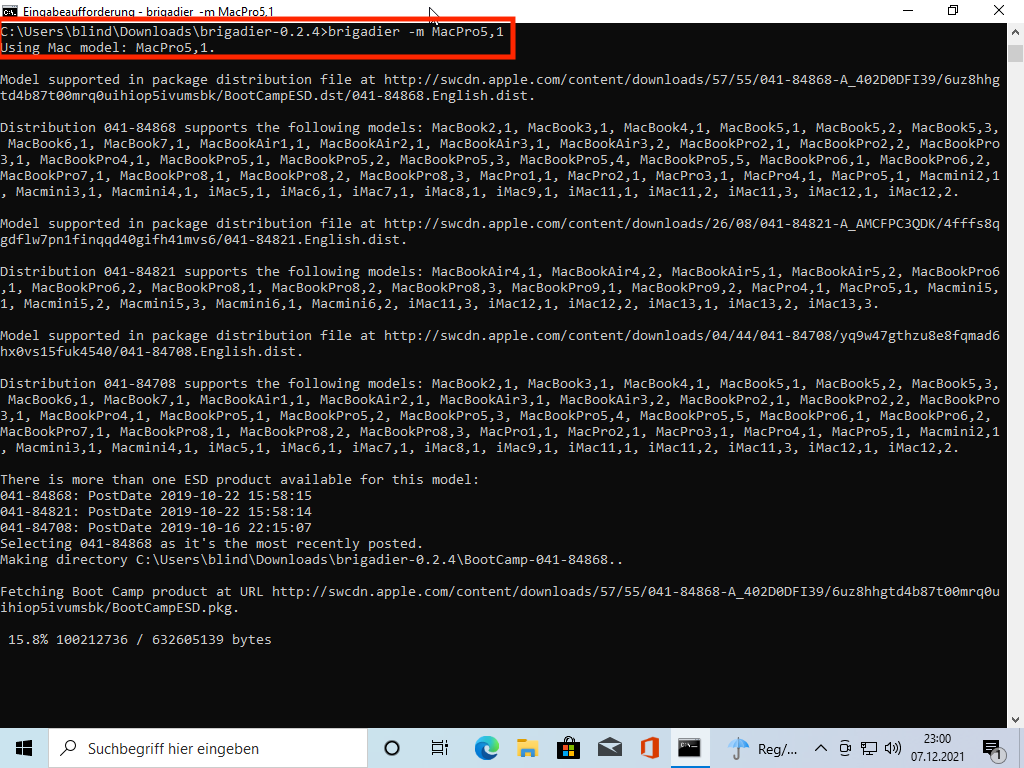Open the Windows Start menu
The width and height of the screenshot is (1024, 768).
pyautogui.click(x=24, y=748)
